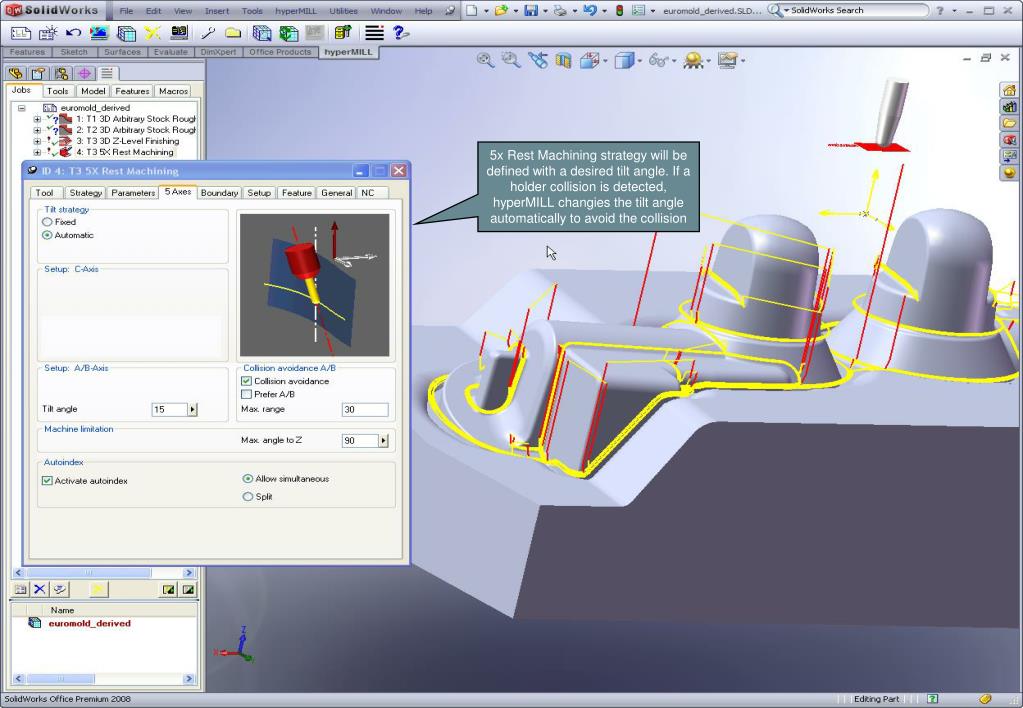Expand job 2: T2 3D Arbitrary Stock Roughing
1023x708 pixels.
37,131
